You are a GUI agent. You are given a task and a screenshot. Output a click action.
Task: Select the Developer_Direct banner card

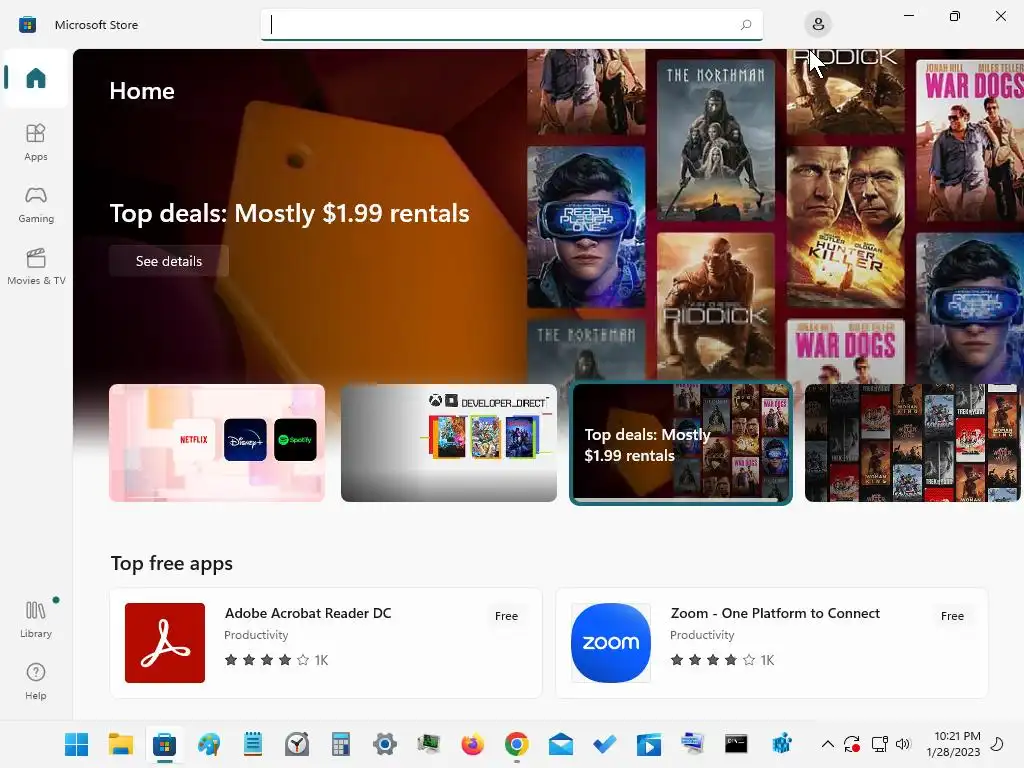tap(449, 443)
